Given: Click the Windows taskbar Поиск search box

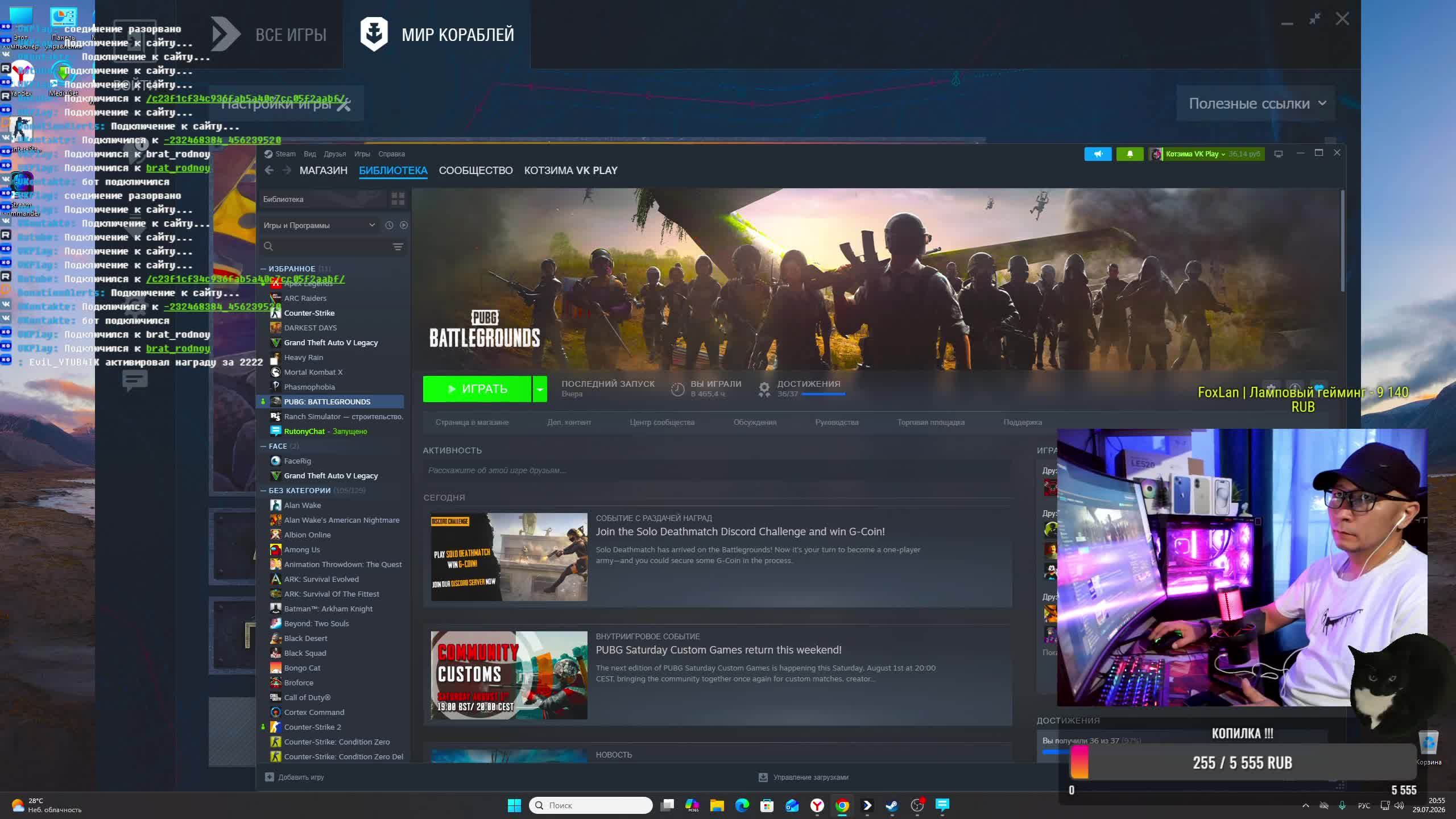Looking at the screenshot, I should click(x=591, y=805).
